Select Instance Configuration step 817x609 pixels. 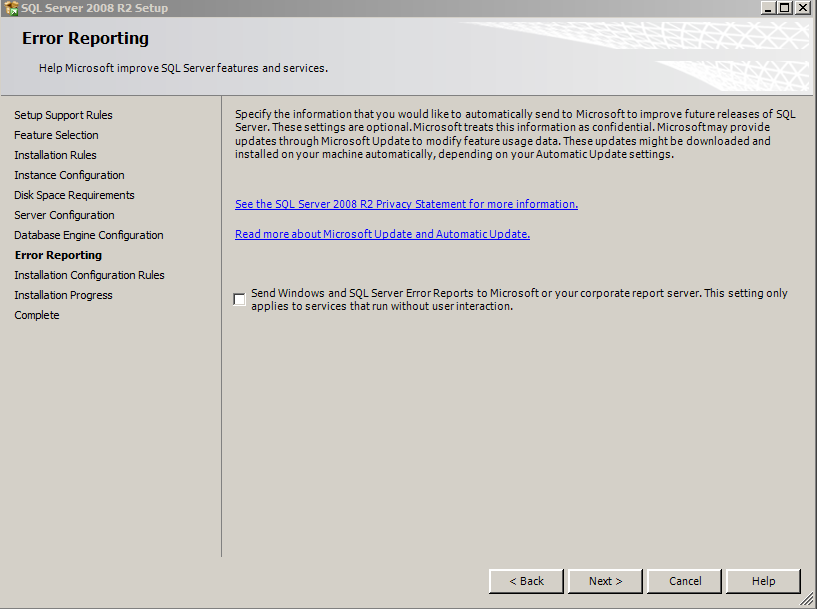69,175
